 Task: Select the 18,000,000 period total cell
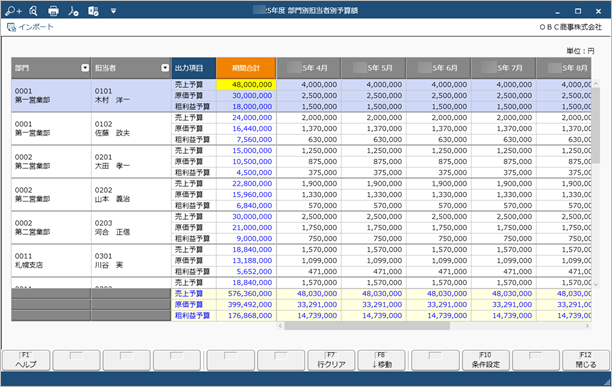pyautogui.click(x=246, y=107)
